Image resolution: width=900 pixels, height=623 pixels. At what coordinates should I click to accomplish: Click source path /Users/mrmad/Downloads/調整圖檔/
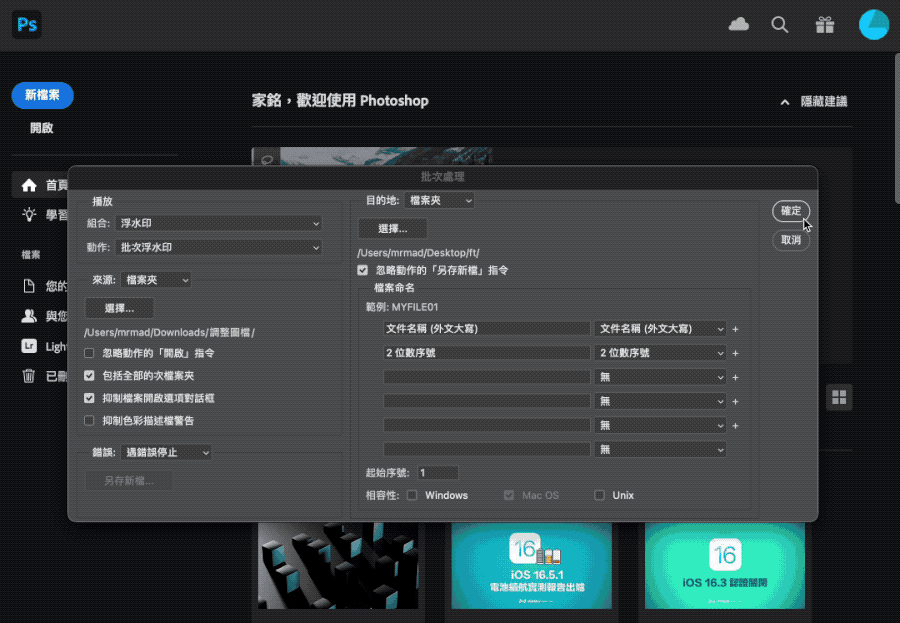pyautogui.click(x=169, y=332)
